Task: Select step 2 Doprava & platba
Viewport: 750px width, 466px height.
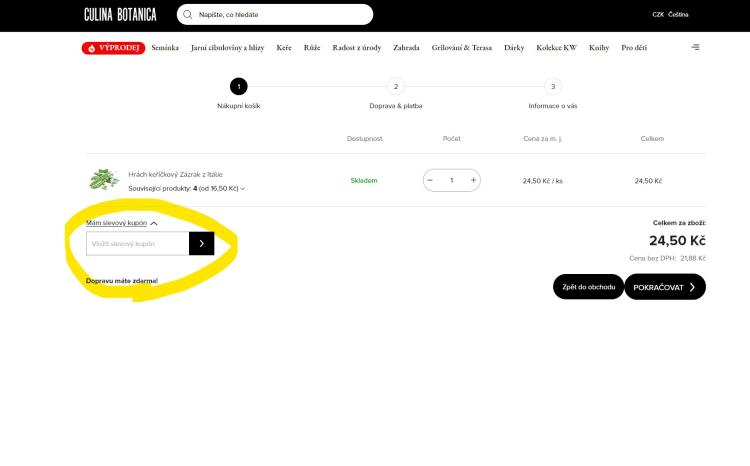Action: tap(396, 87)
